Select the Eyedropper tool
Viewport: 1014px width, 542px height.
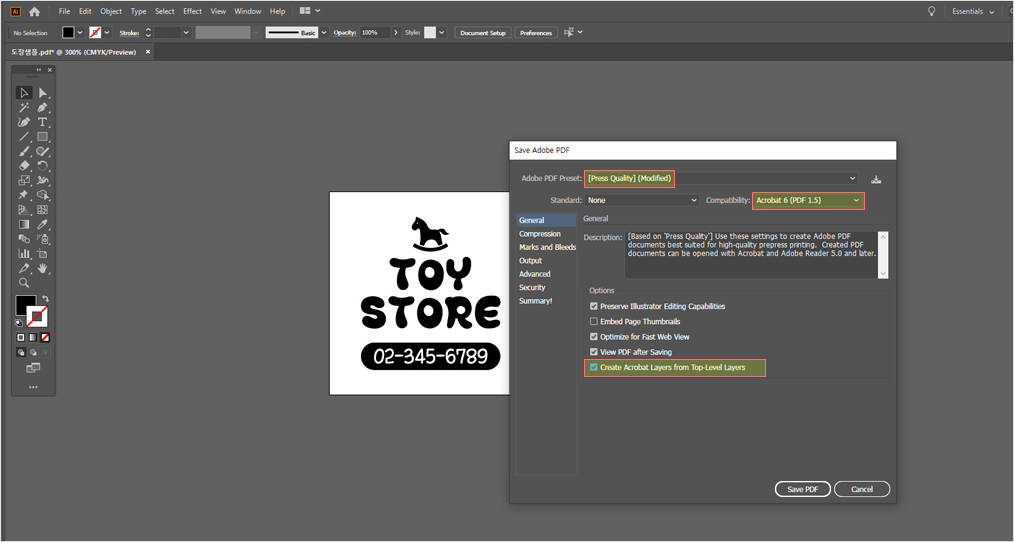click(43, 224)
